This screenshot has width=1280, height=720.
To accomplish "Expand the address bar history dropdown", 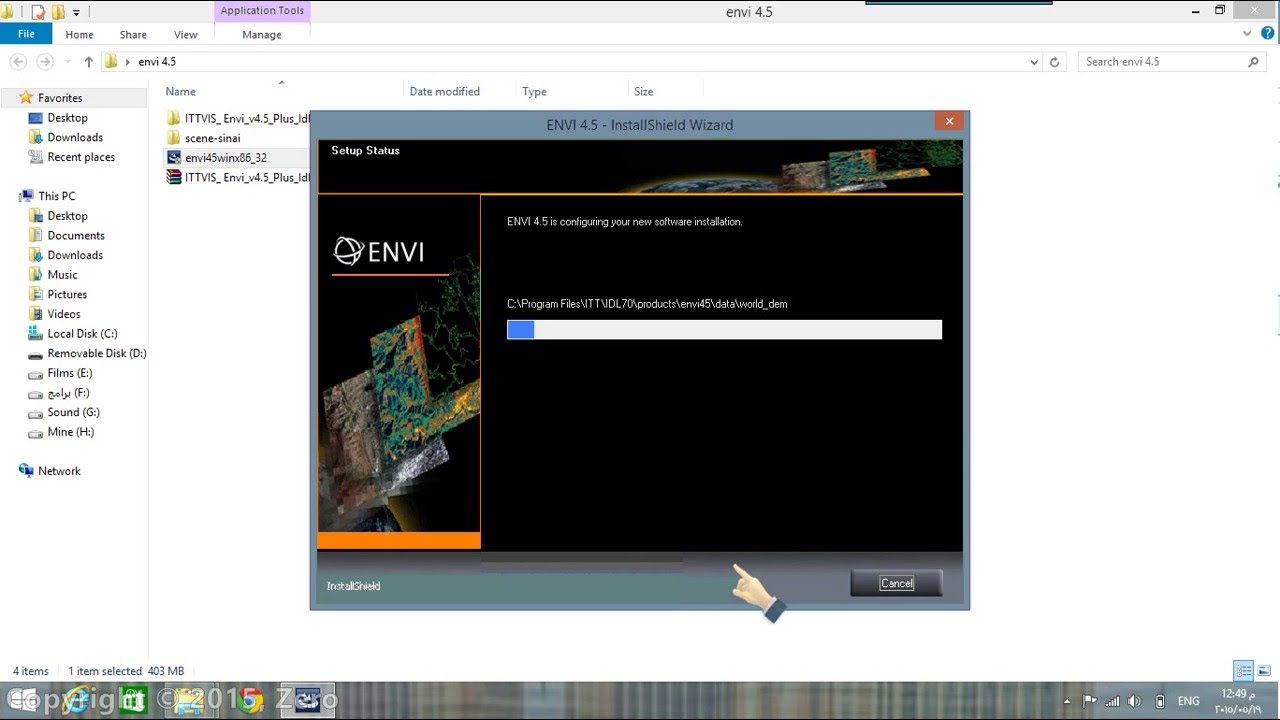I will coord(1034,62).
